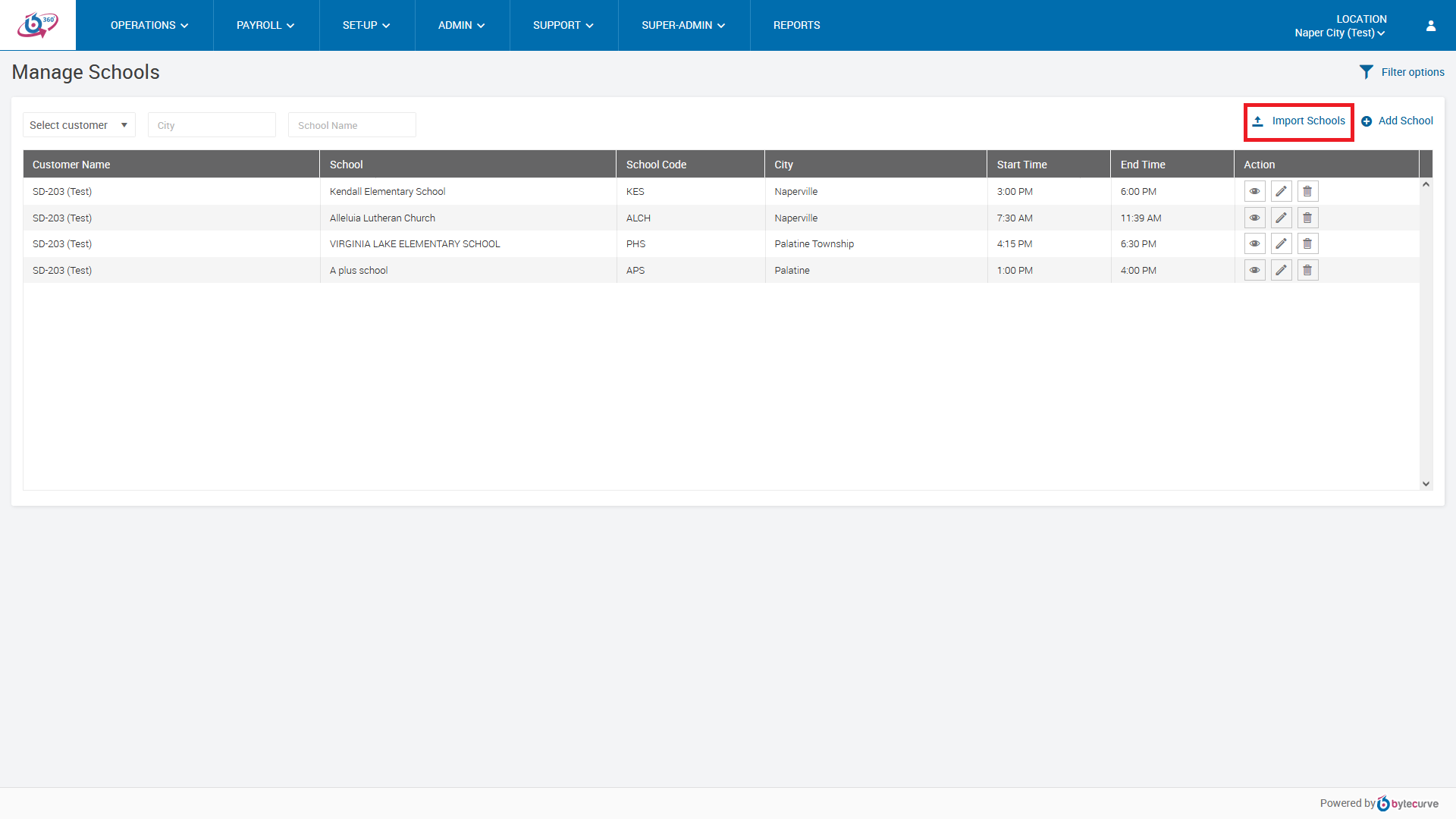
Task: View details of Kendall Elementary School
Action: 1254,192
